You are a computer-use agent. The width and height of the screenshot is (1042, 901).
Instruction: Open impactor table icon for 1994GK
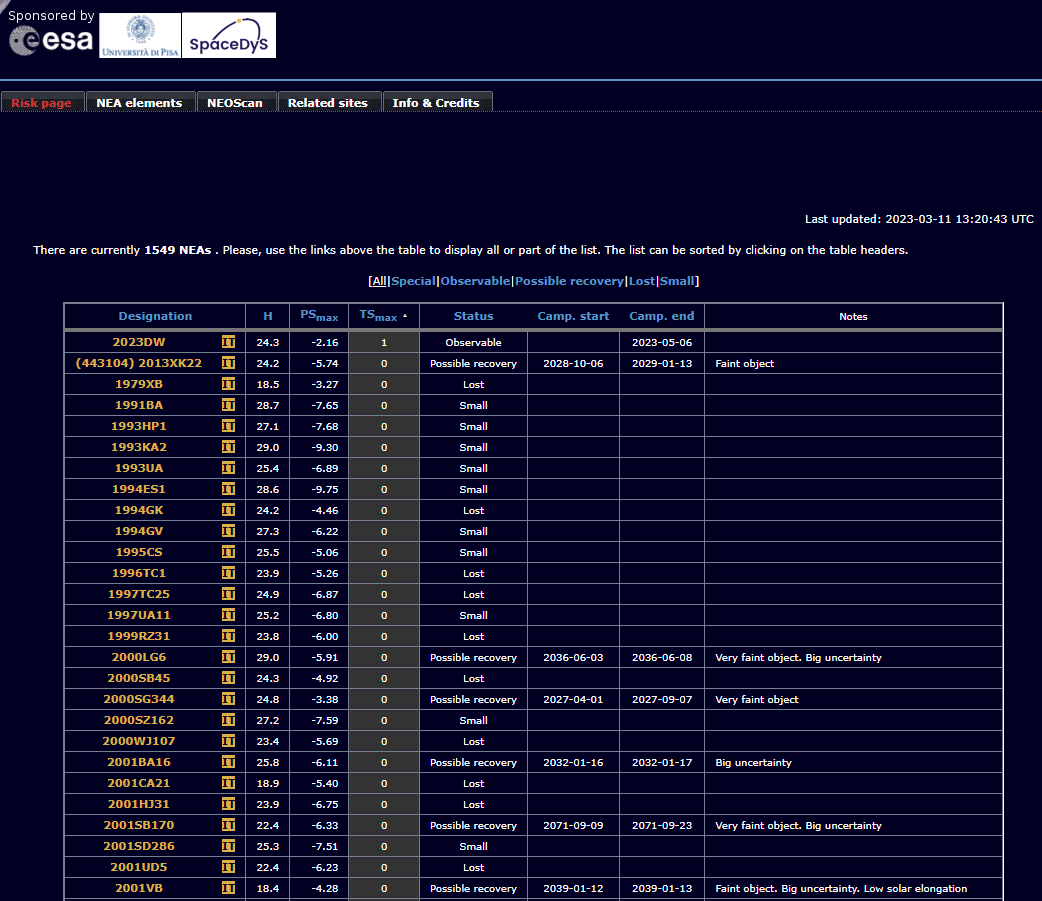point(229,510)
